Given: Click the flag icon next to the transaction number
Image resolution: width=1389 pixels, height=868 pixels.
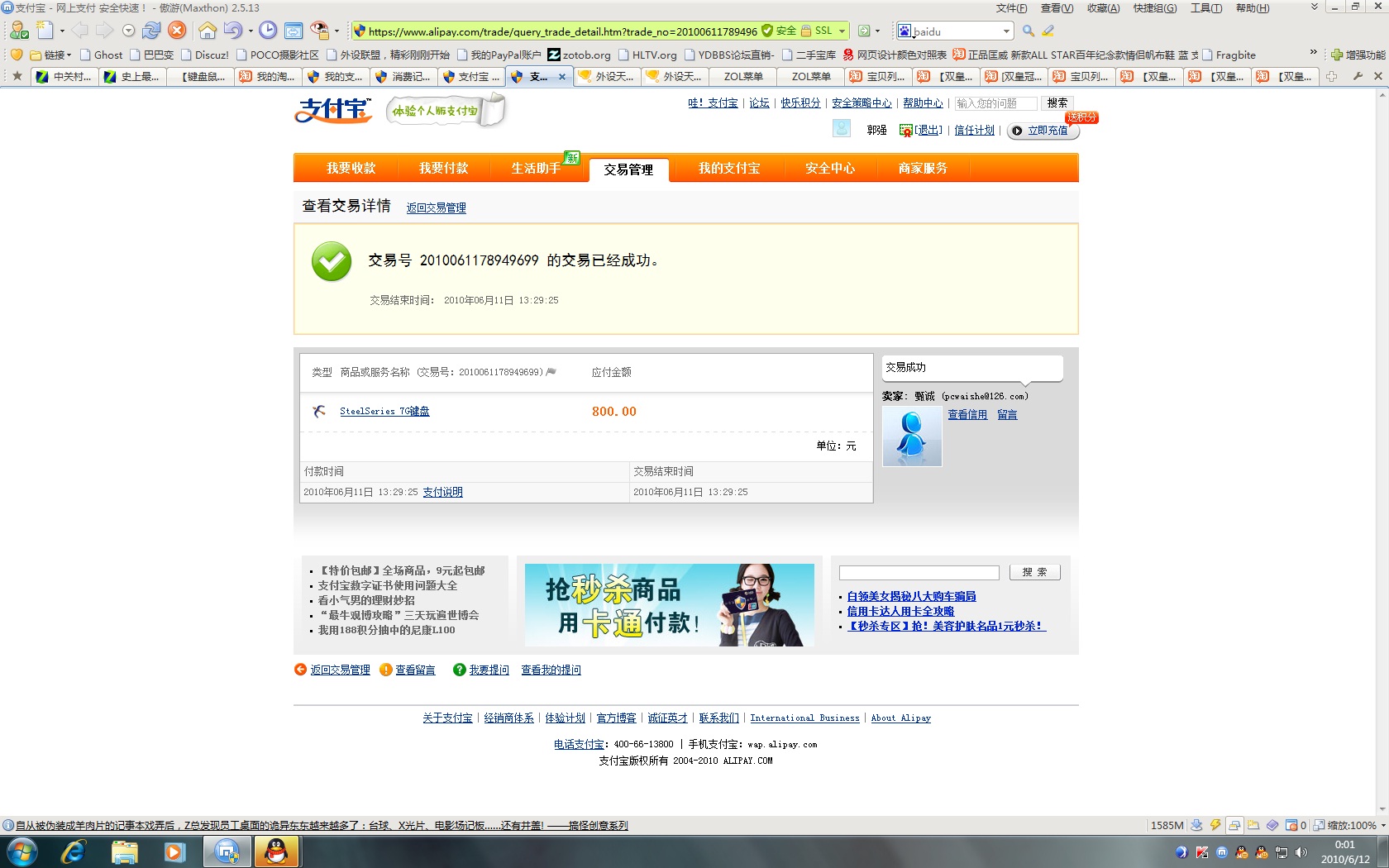Looking at the screenshot, I should pos(551,372).
